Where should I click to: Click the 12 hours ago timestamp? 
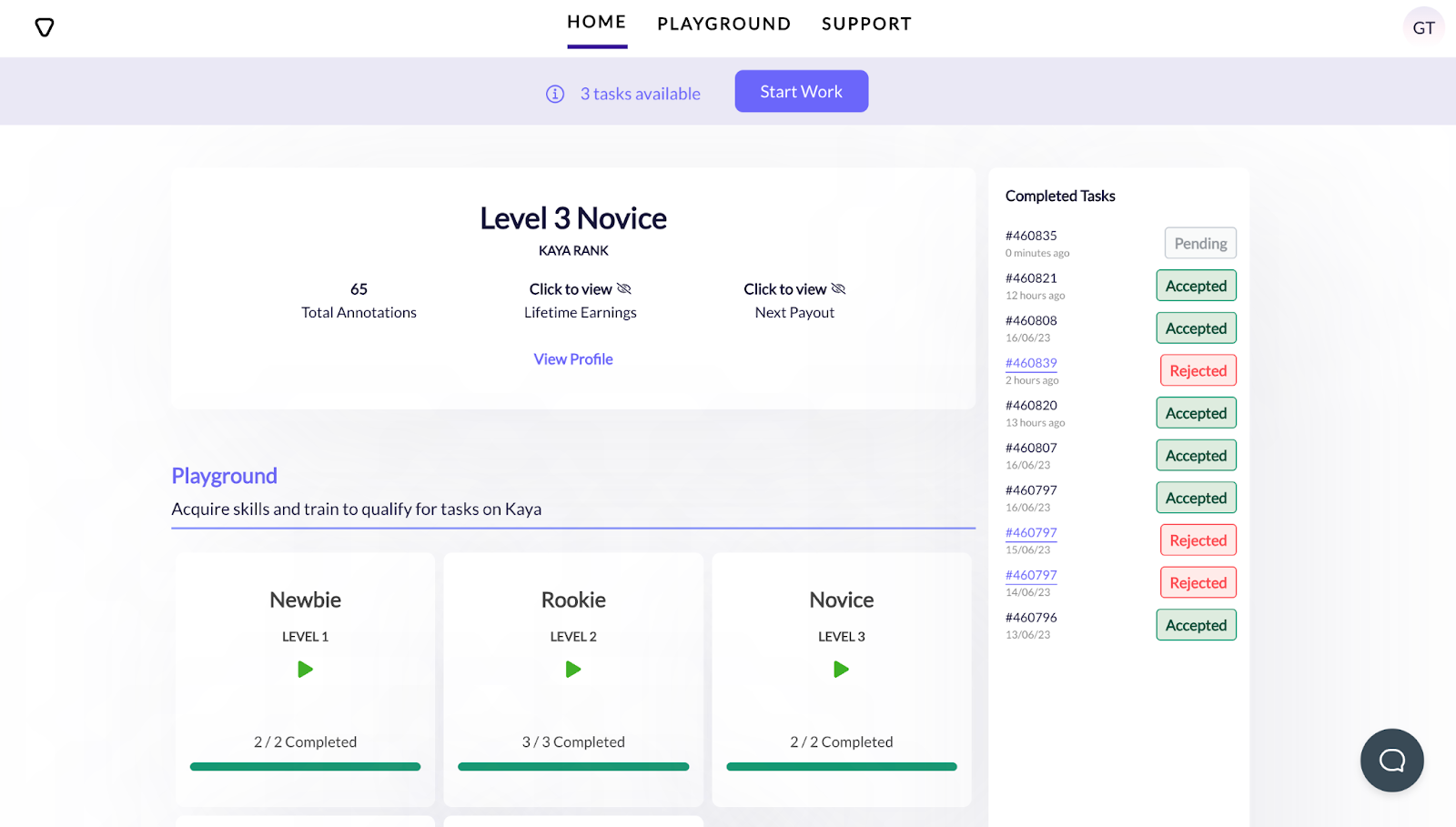(1035, 296)
